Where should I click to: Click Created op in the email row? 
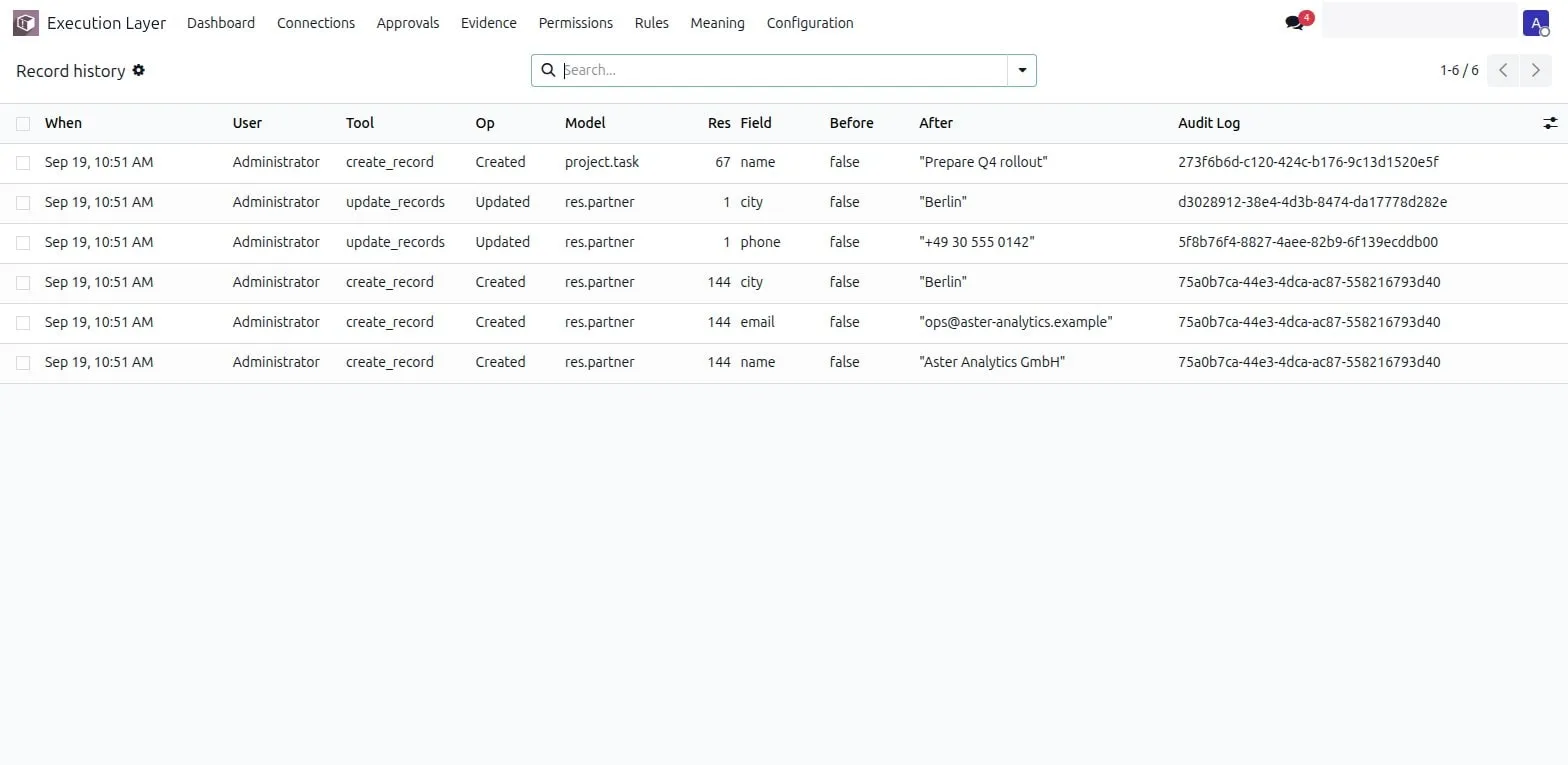pyautogui.click(x=500, y=322)
